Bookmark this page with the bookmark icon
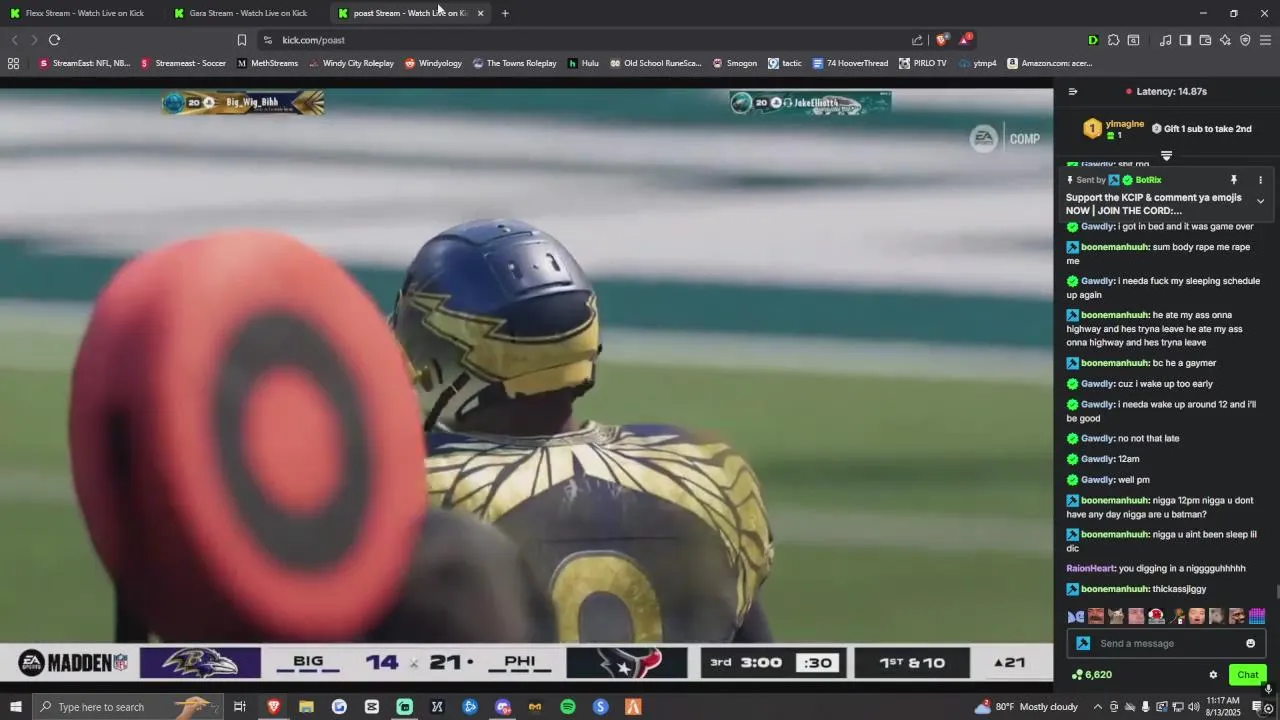Viewport: 1280px width, 720px height. tap(241, 40)
